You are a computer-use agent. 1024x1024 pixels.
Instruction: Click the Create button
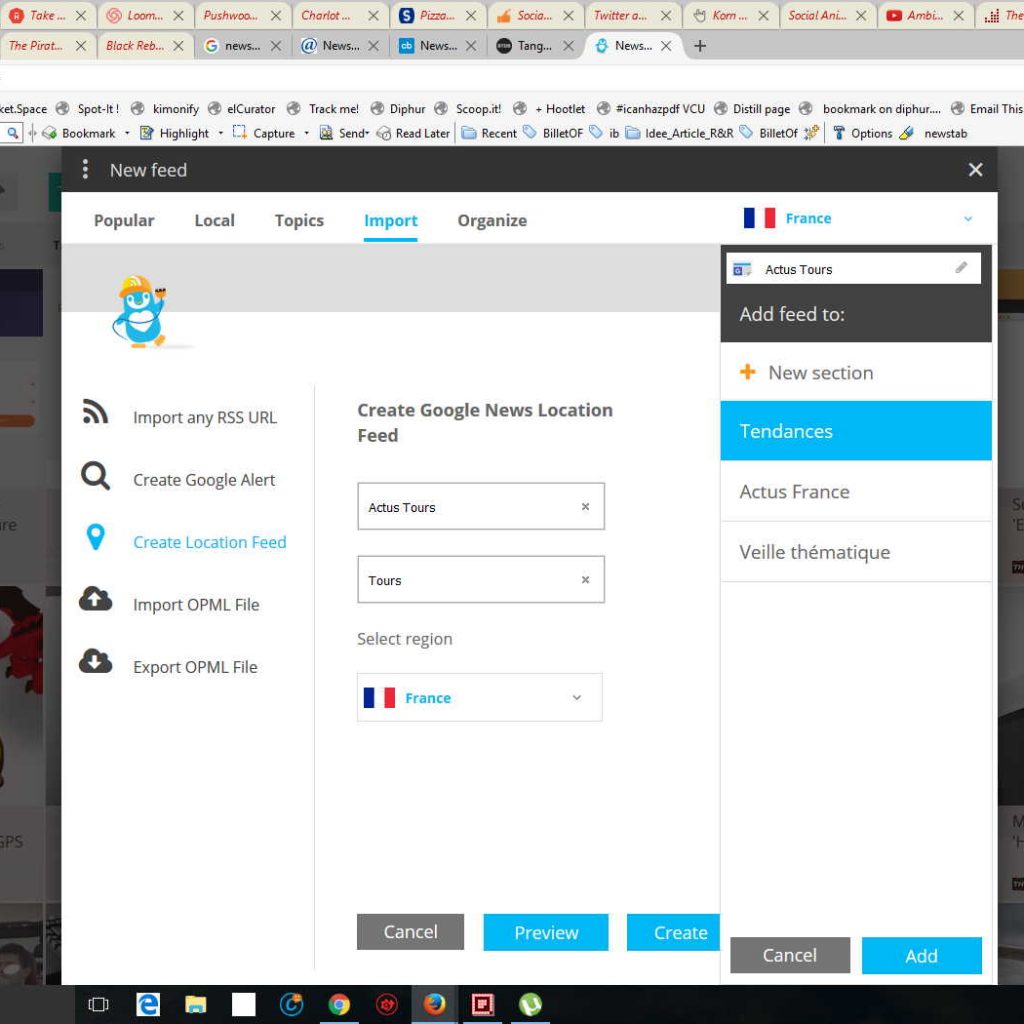pos(673,932)
